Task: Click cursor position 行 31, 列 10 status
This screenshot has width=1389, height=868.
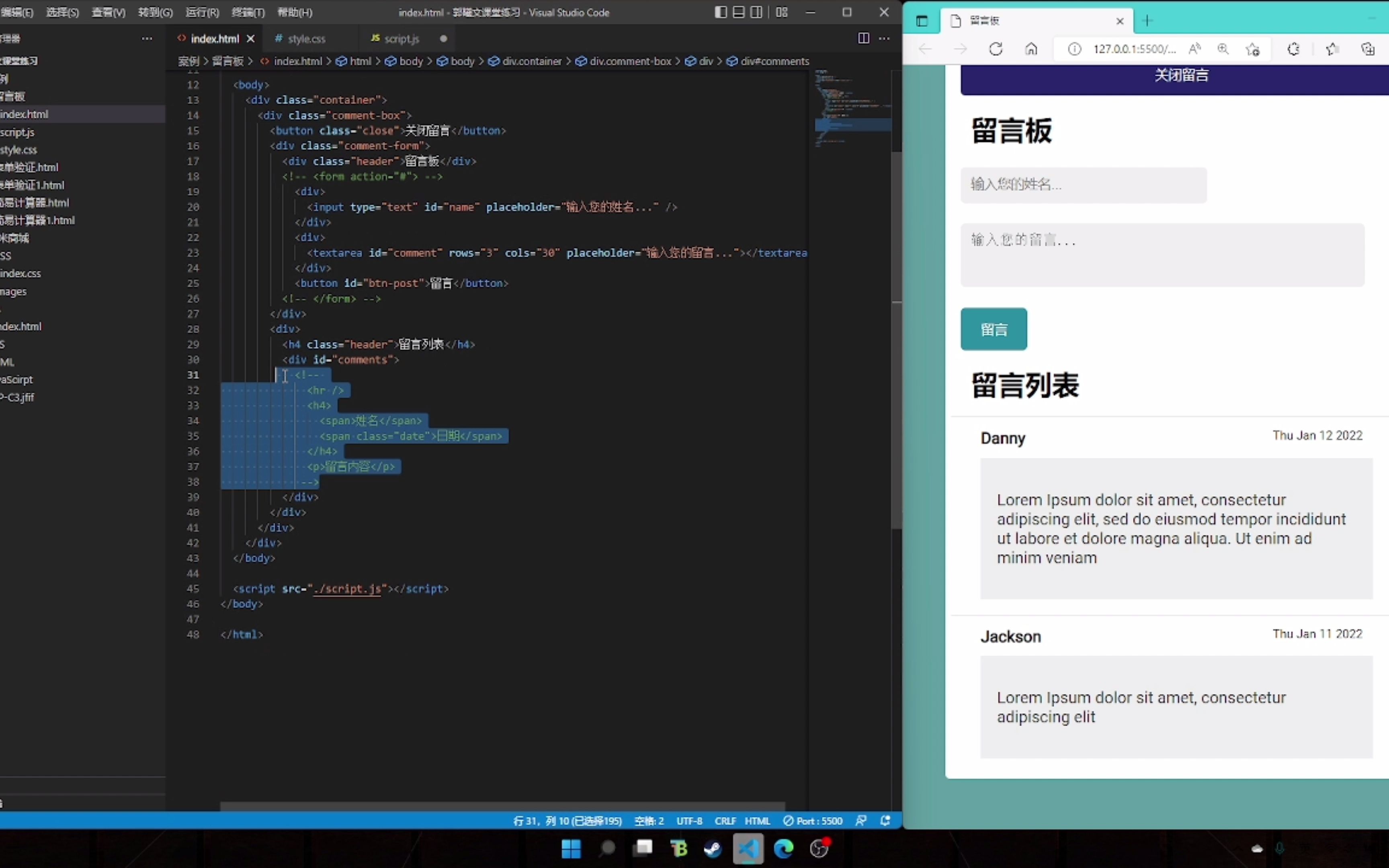Action: click(x=567, y=821)
